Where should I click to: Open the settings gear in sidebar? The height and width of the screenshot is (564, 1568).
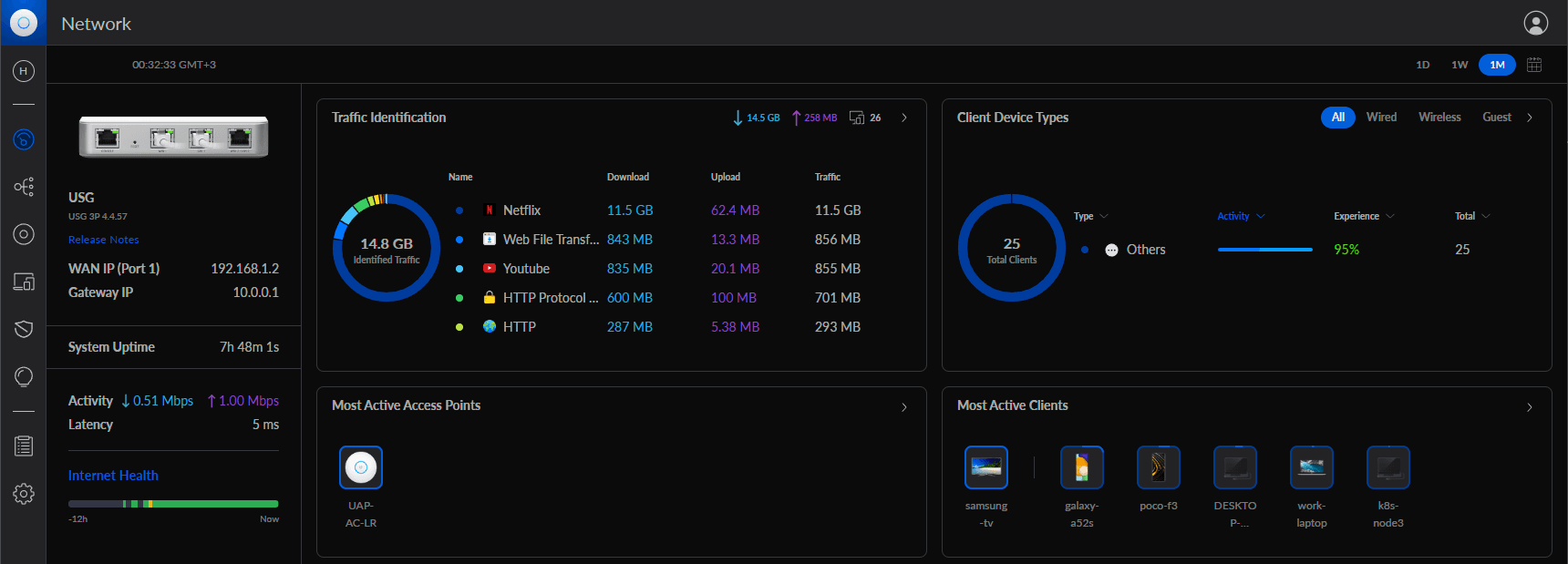tap(24, 494)
